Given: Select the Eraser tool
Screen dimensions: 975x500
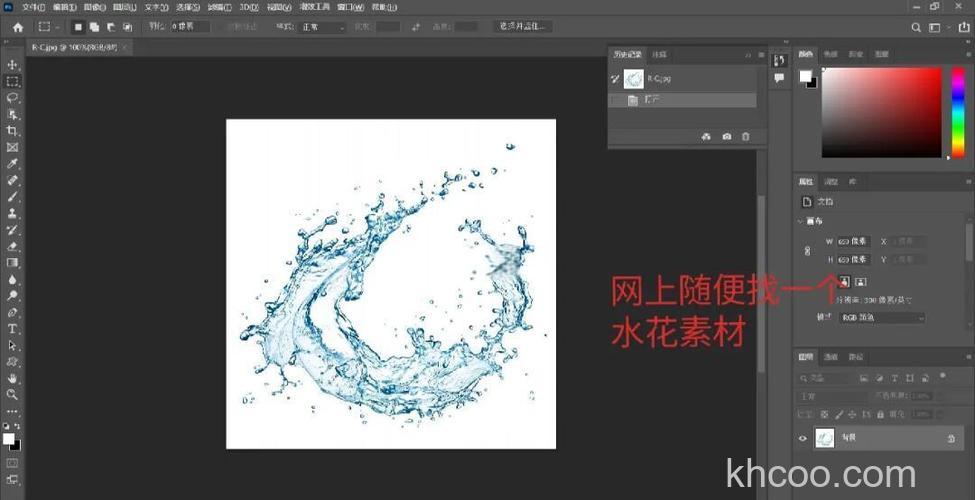Looking at the screenshot, I should [x=12, y=246].
